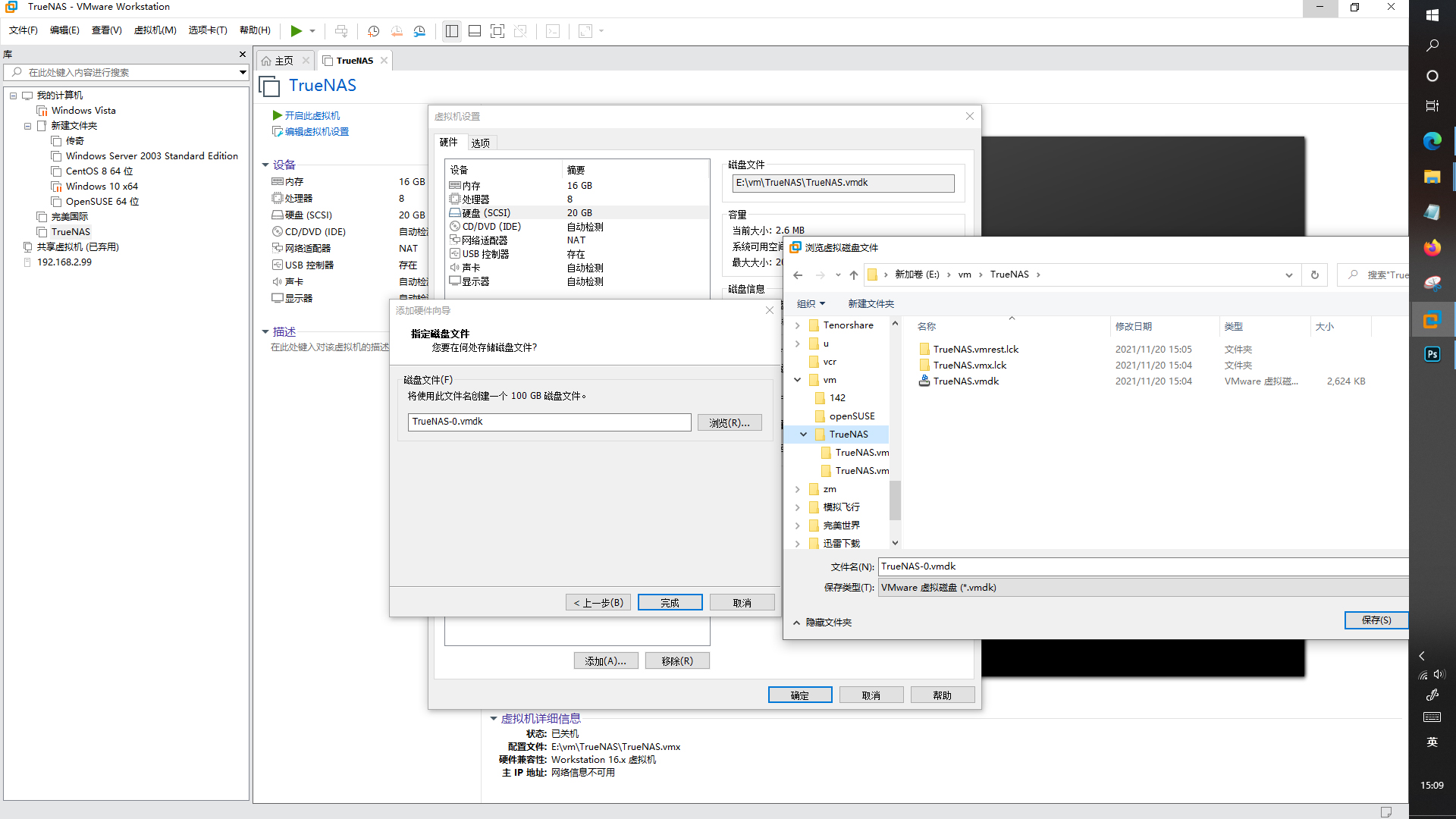
Task: Open the address bar history dropdown
Action: [1289, 275]
